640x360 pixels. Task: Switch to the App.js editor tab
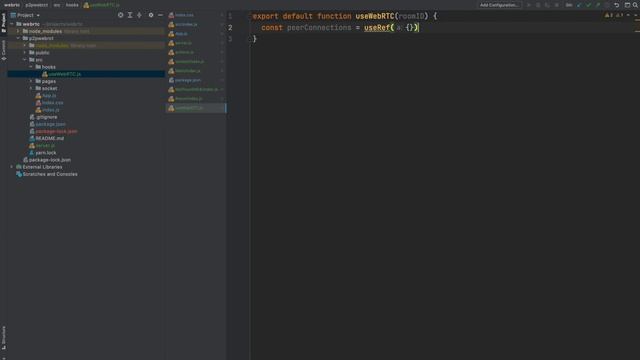point(196,34)
